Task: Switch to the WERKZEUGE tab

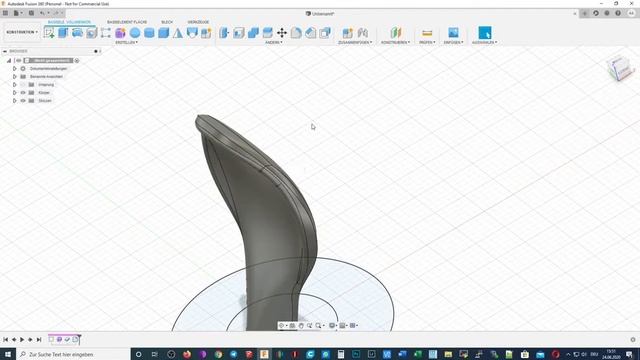Action: tap(198, 22)
